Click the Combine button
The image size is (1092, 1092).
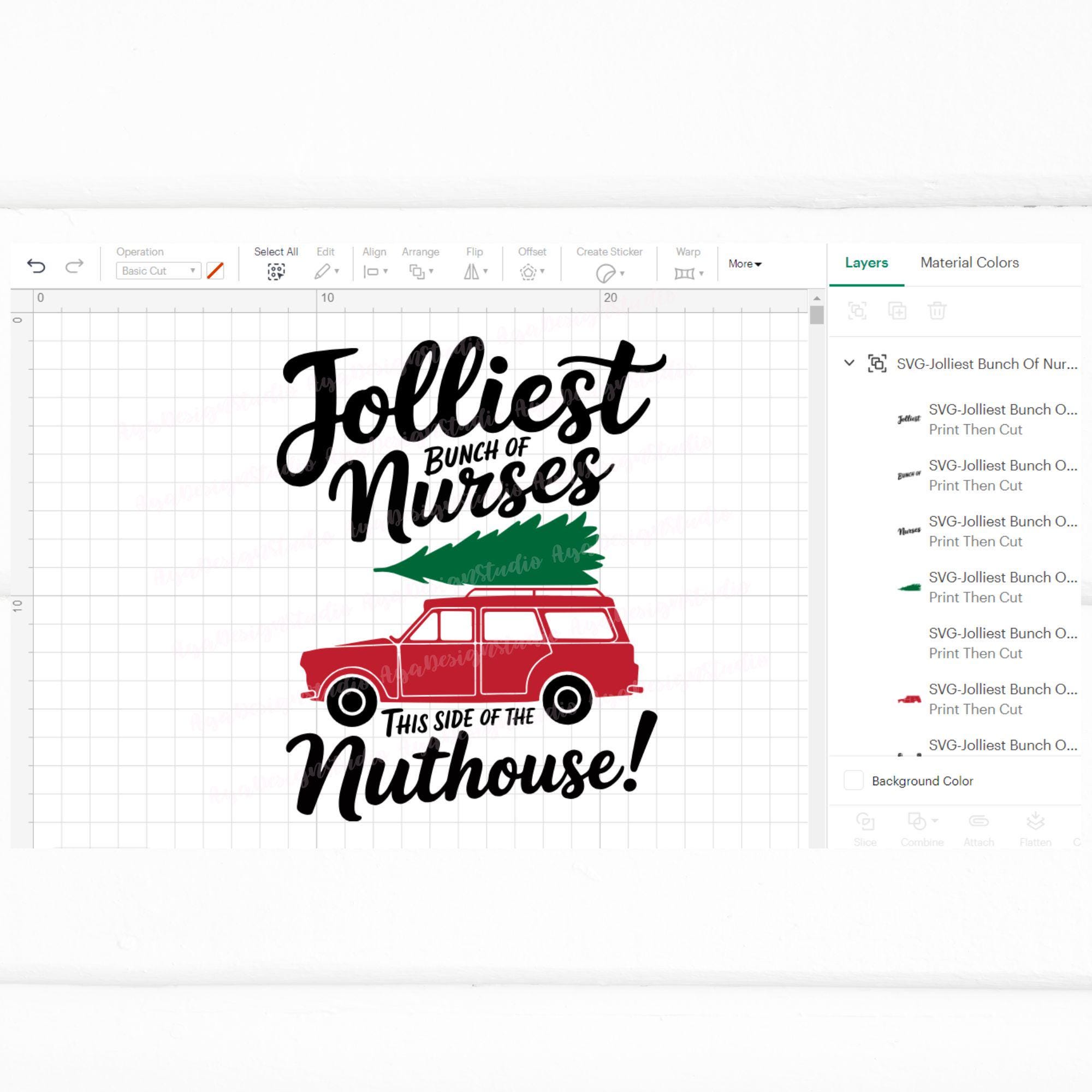pos(921,829)
